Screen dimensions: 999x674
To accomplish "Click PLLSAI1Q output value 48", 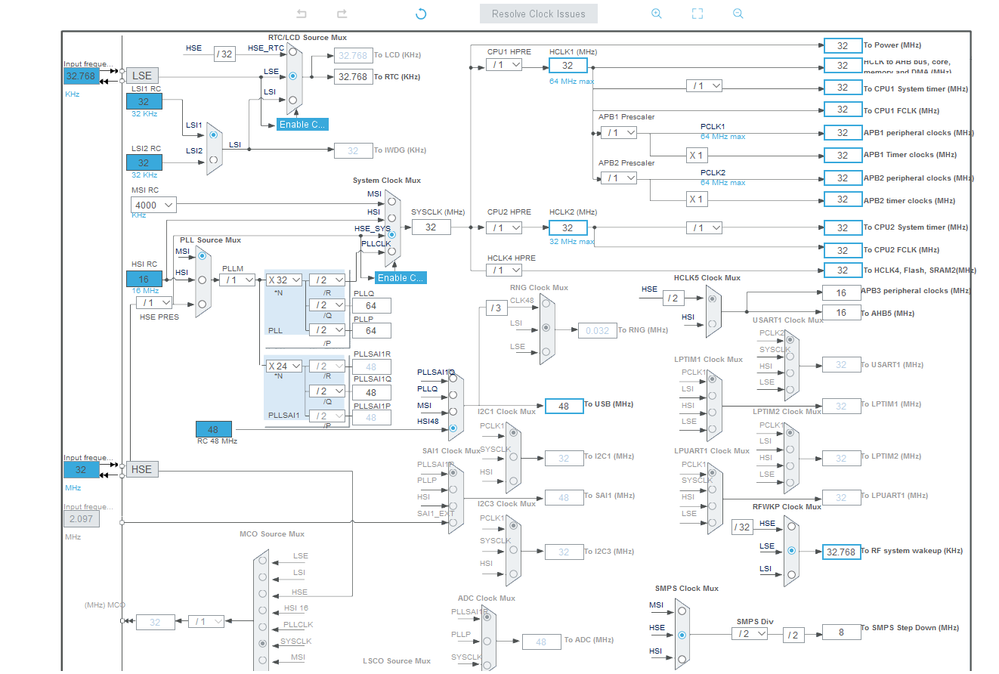I will tap(371, 393).
